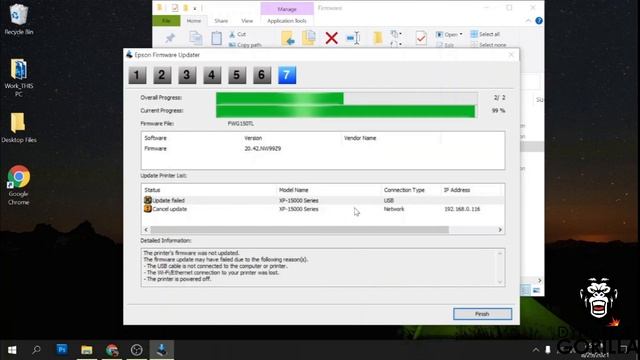This screenshot has height=360, width=640.
Task: Click Detailed Information scroll up arrow
Action: click(x=500, y=253)
